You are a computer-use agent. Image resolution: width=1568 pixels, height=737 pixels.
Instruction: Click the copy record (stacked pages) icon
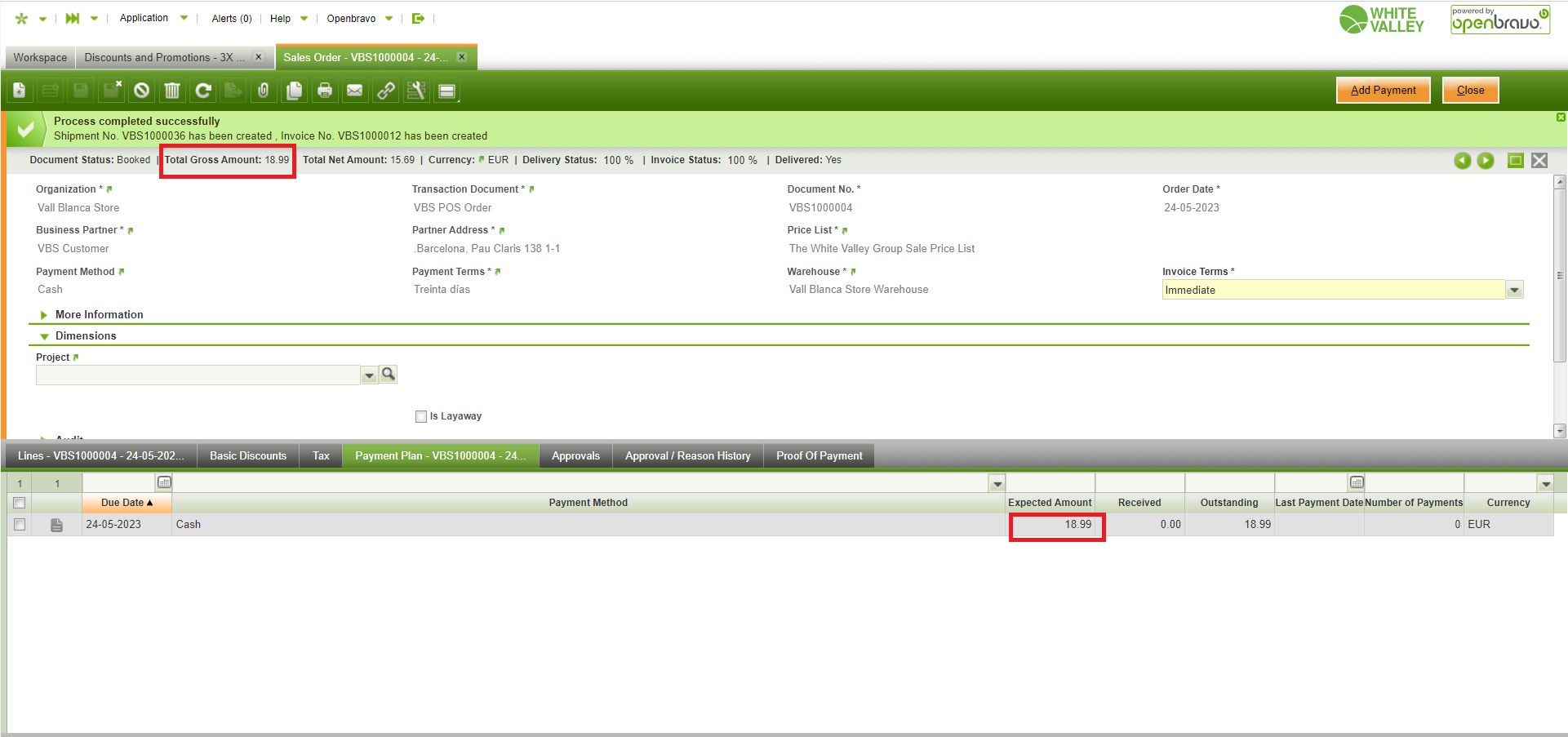coord(295,91)
